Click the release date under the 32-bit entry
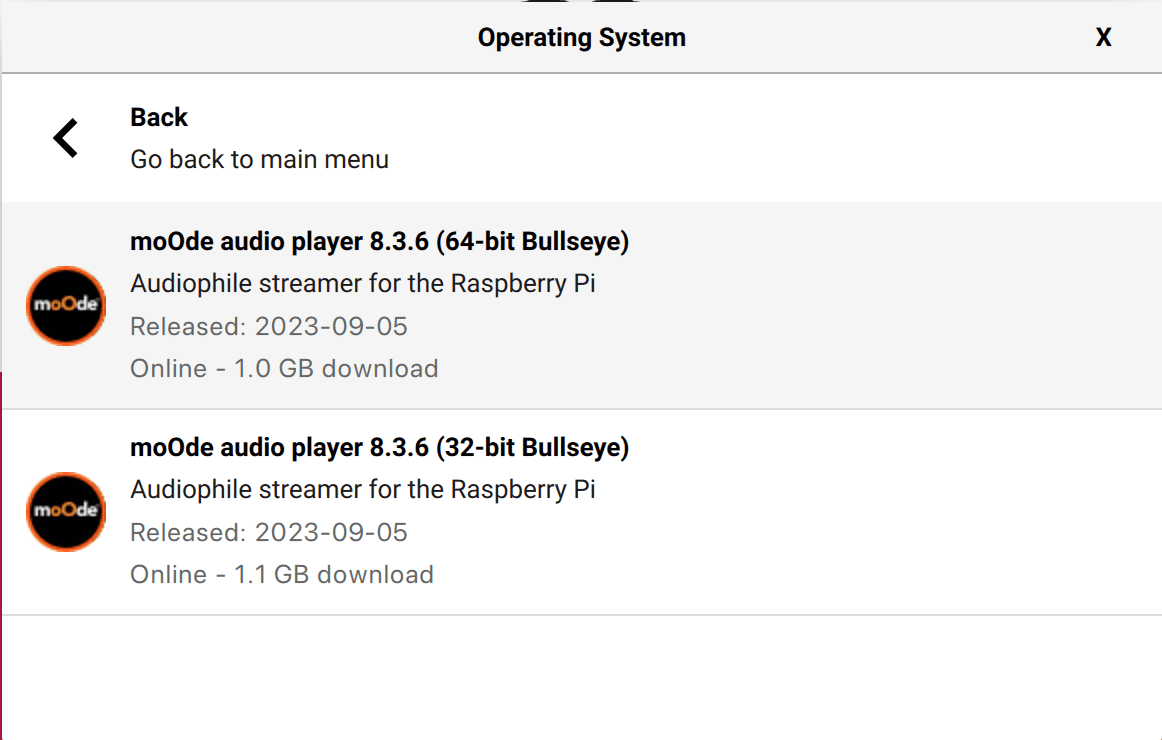 tap(269, 532)
